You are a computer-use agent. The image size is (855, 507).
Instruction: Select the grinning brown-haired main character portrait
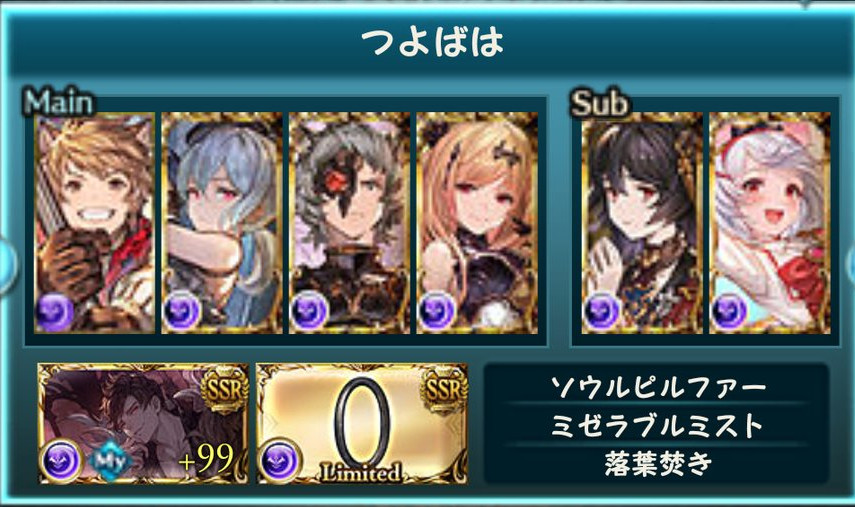pyautogui.click(x=94, y=223)
